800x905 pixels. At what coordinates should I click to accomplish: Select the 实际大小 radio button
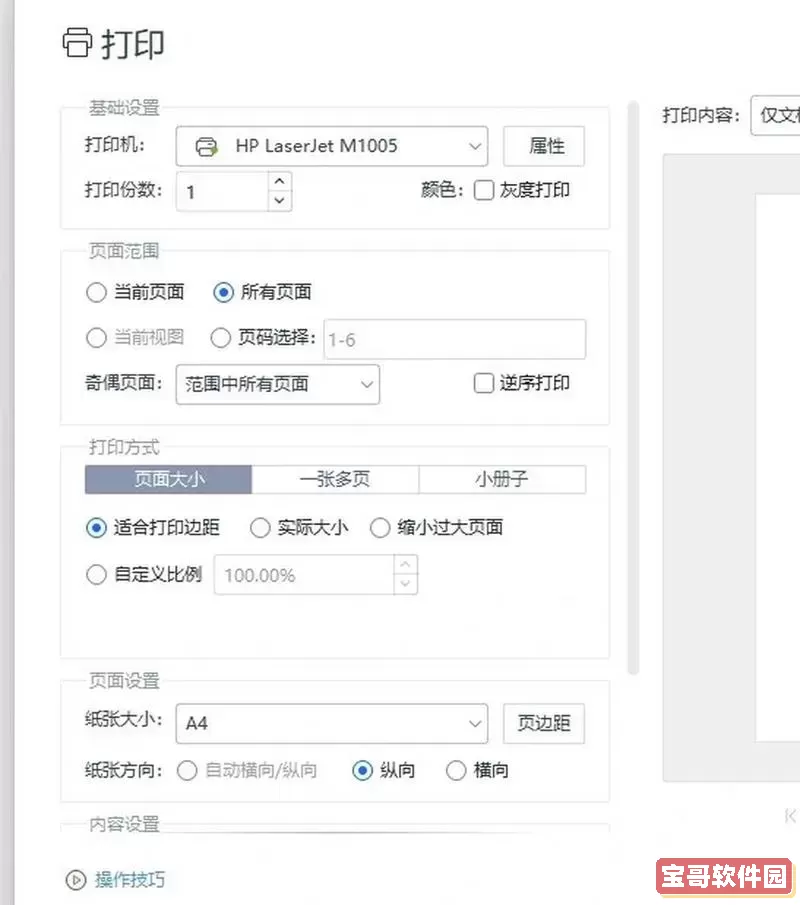pyautogui.click(x=260, y=528)
